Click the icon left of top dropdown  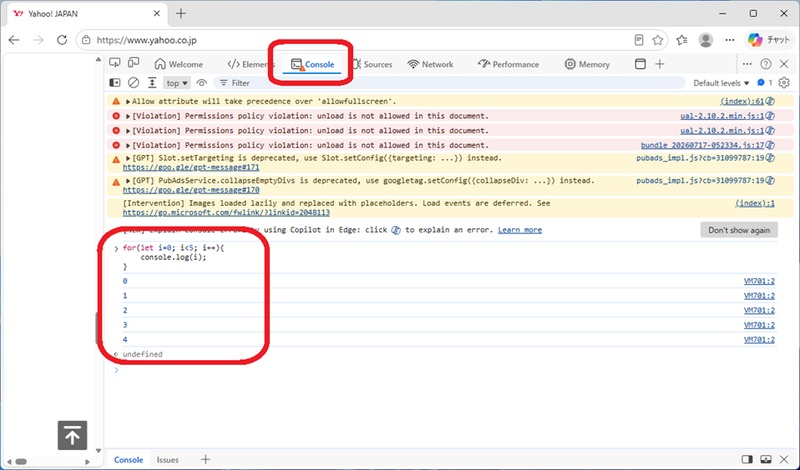[152, 83]
